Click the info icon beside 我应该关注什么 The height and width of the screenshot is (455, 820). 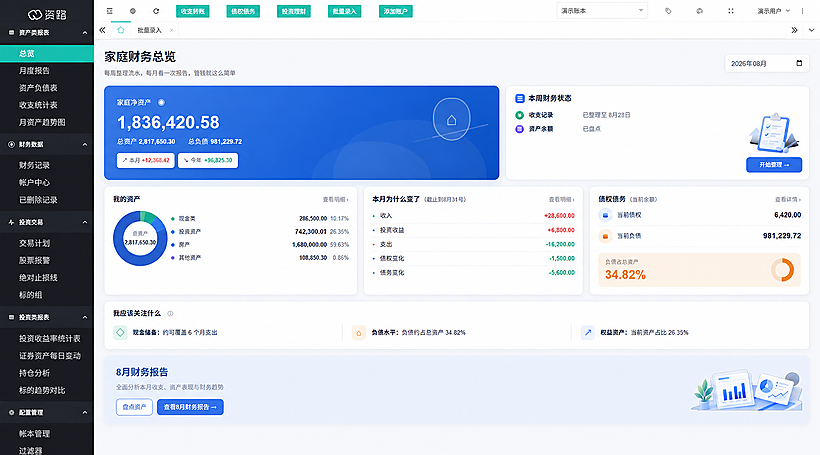(170, 313)
